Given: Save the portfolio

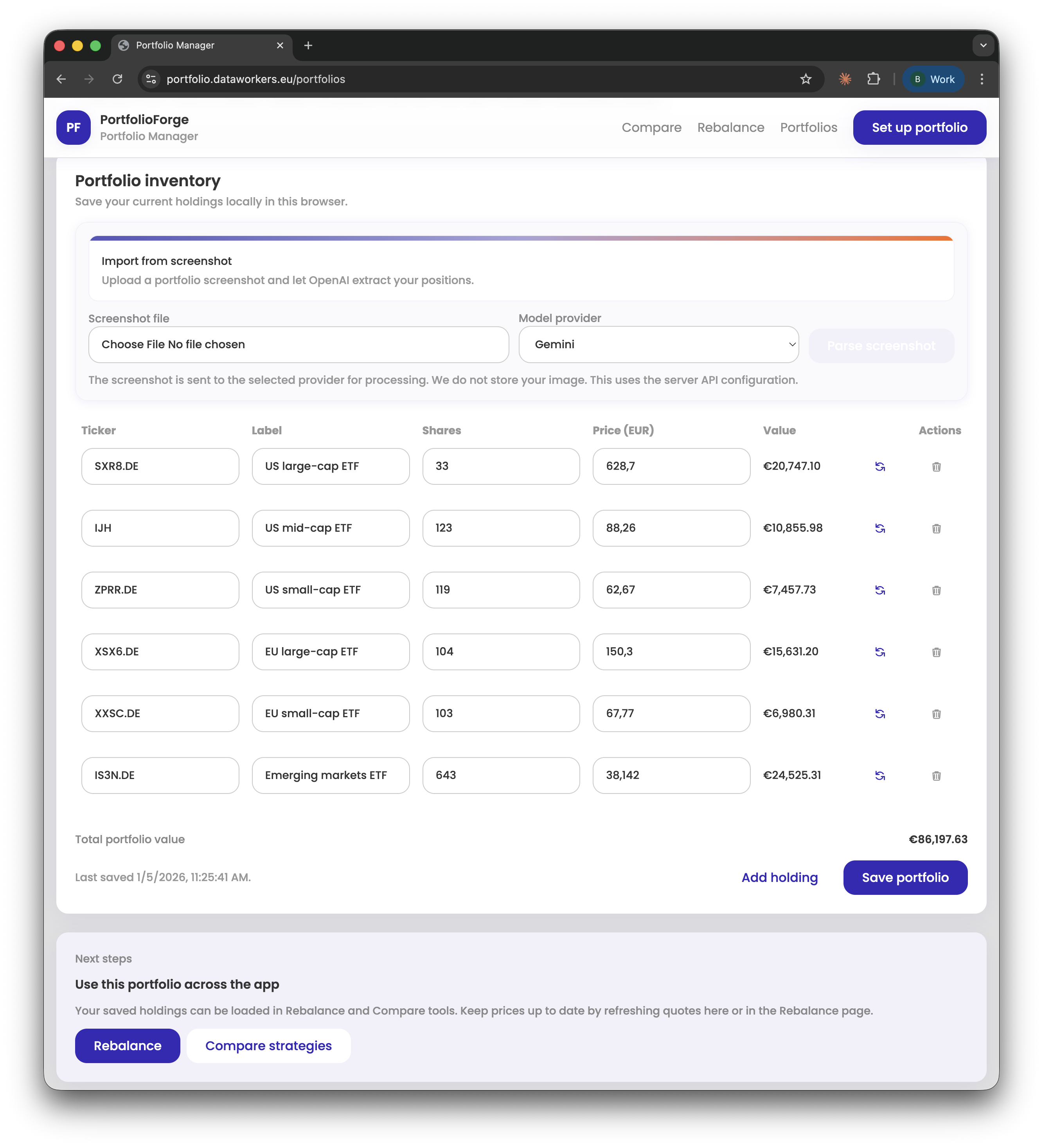Looking at the screenshot, I should (x=905, y=878).
